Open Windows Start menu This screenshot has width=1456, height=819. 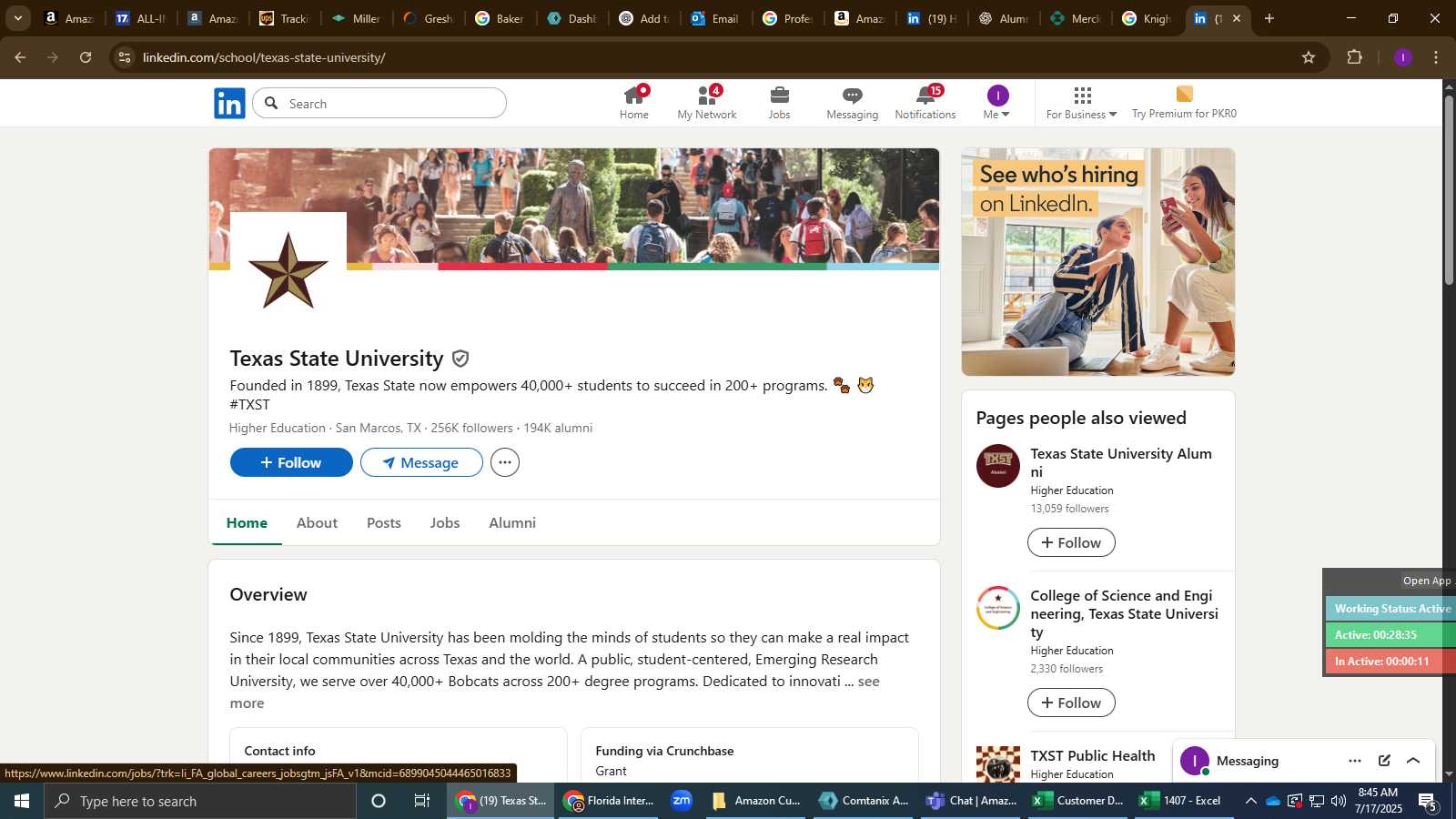click(x=22, y=801)
